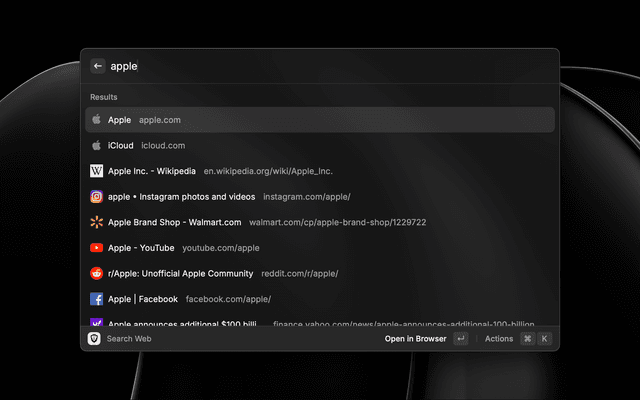Select the iCloud icloud.com result
This screenshot has height=400, width=640.
[320, 146]
